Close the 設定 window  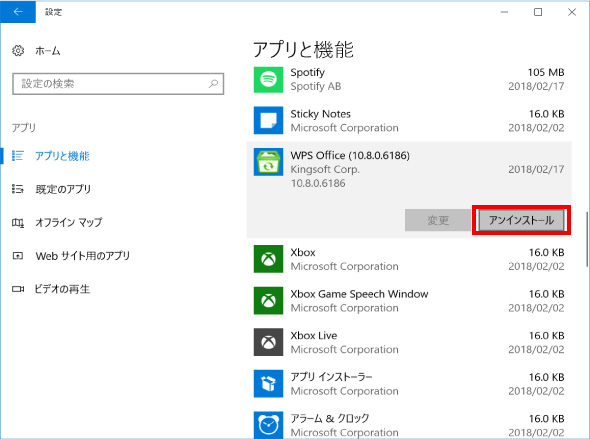click(572, 12)
